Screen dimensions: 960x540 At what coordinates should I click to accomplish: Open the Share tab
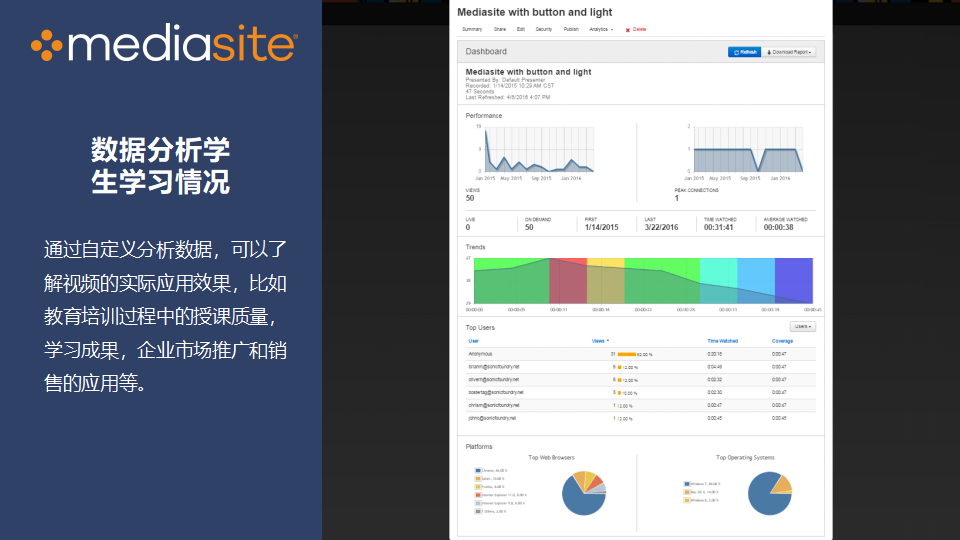pos(500,29)
